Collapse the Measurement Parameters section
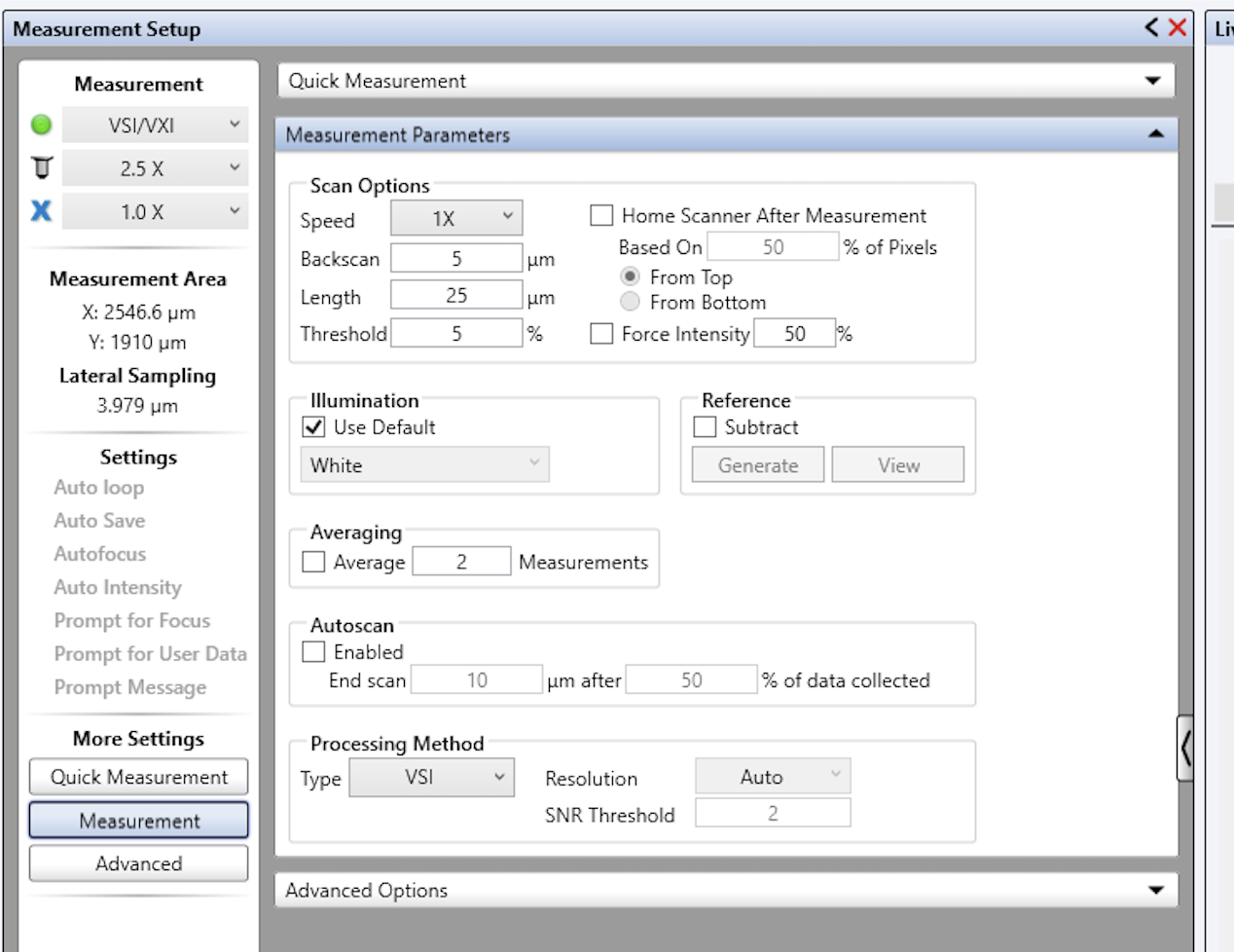1234x952 pixels. click(x=1155, y=134)
